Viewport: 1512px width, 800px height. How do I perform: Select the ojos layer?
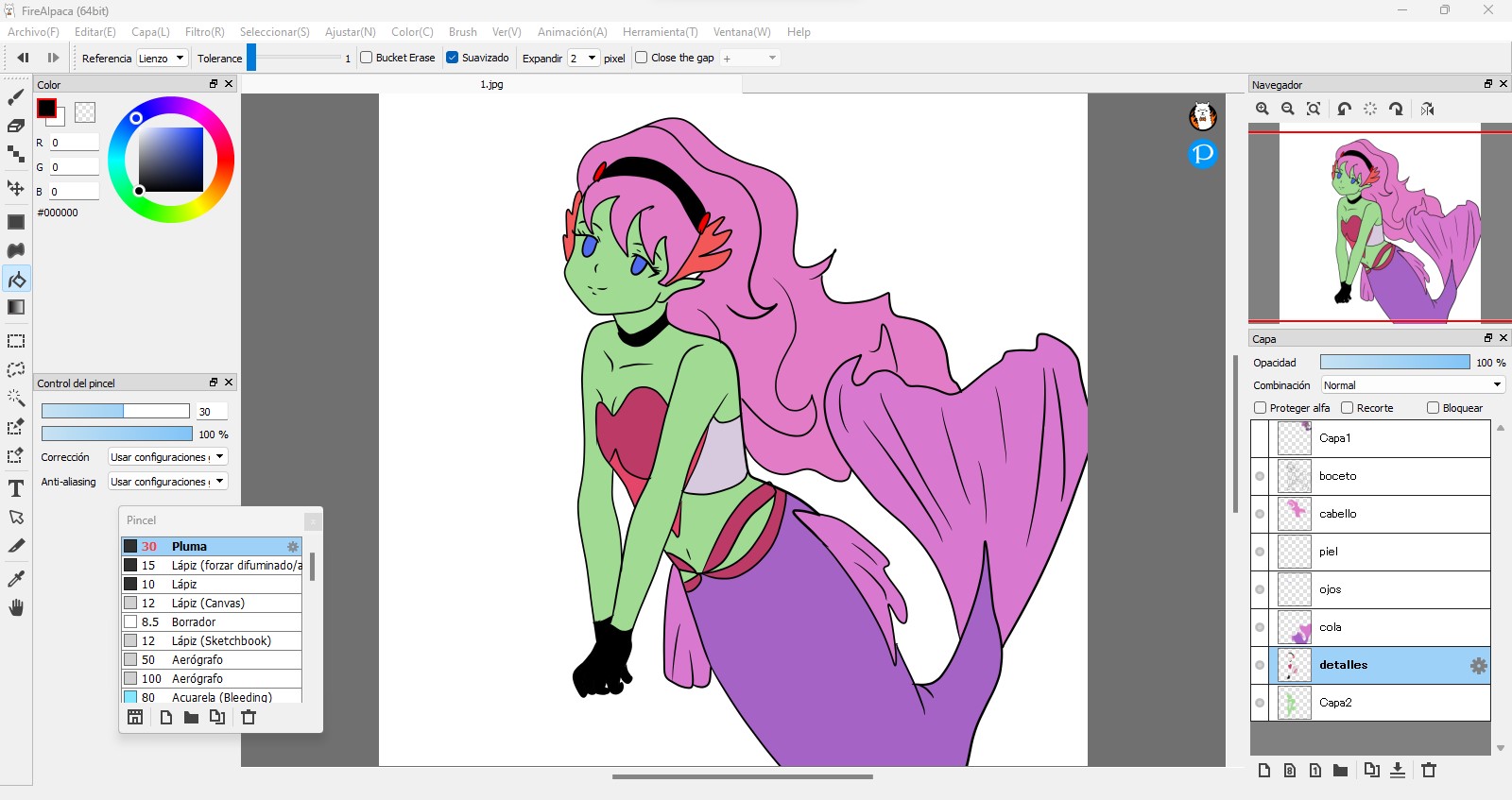[1370, 589]
